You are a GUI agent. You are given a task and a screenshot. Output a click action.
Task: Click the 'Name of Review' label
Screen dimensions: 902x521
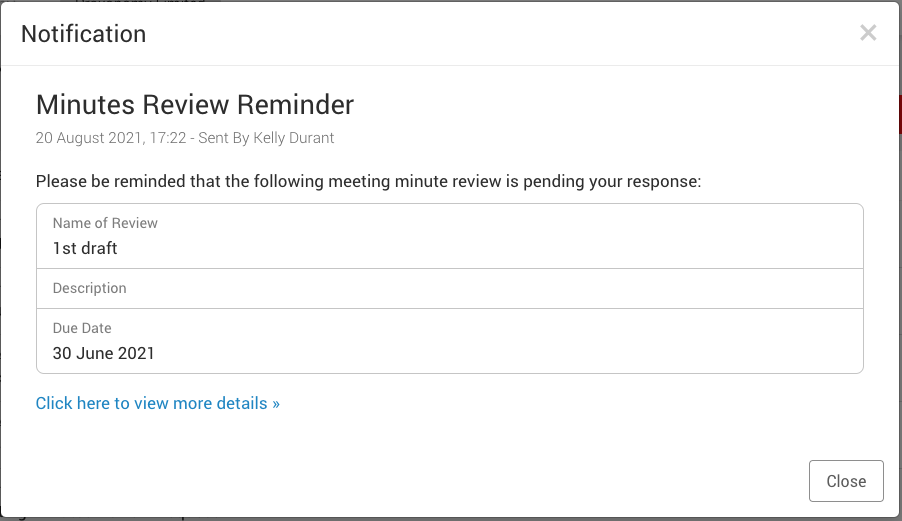click(x=105, y=223)
